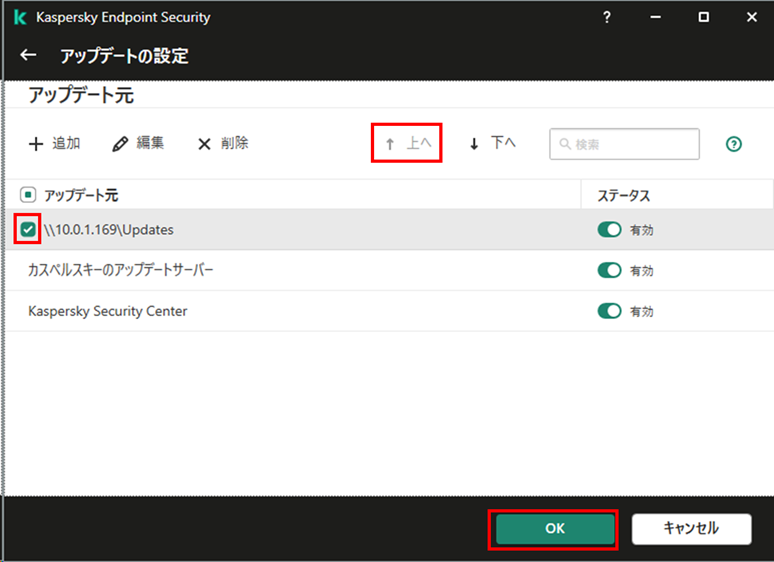Toggle status of Kaspersky Security Center
This screenshot has width=774, height=562.
609,311
